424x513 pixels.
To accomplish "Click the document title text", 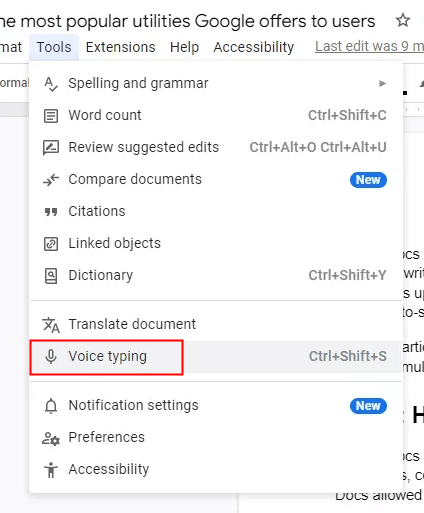I will coord(187,21).
